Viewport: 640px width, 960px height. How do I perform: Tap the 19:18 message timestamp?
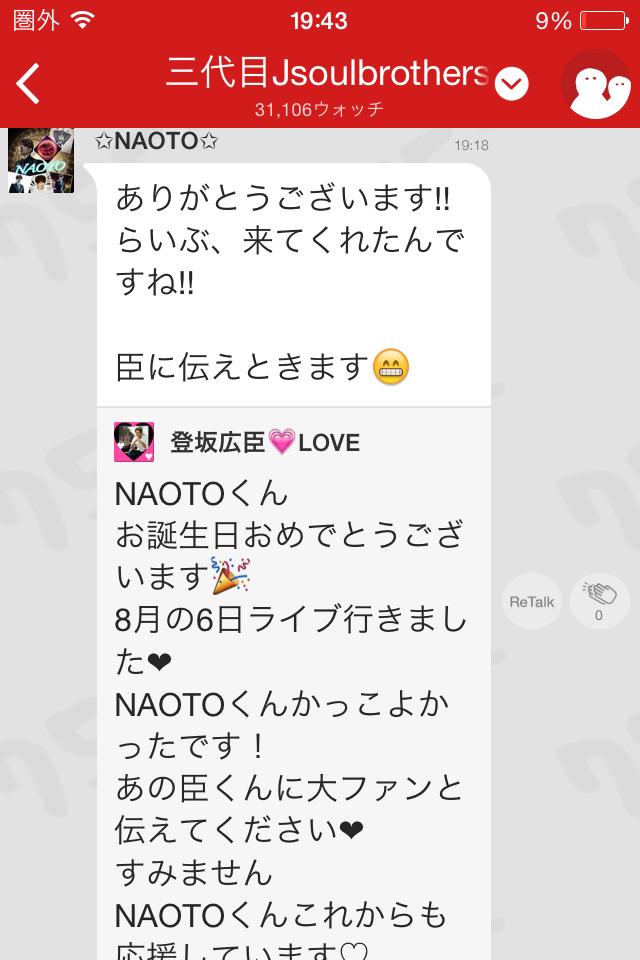click(x=471, y=145)
